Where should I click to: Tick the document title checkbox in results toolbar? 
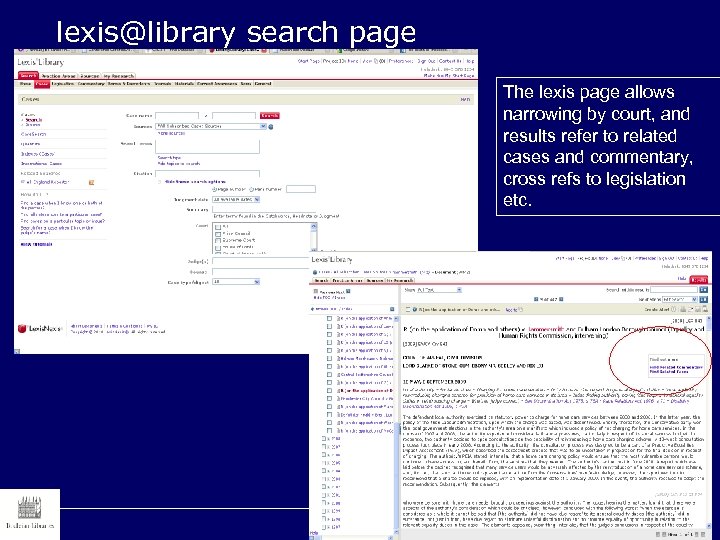(x=408, y=309)
